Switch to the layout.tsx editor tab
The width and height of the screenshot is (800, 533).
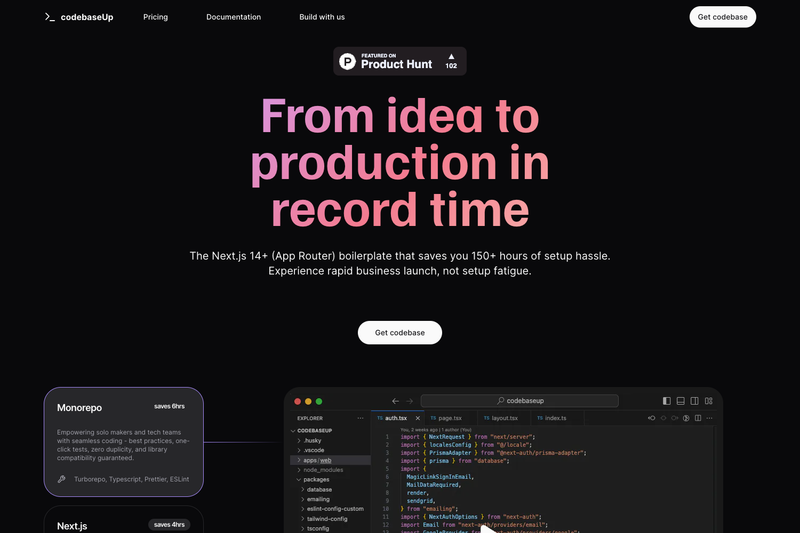[x=505, y=418]
